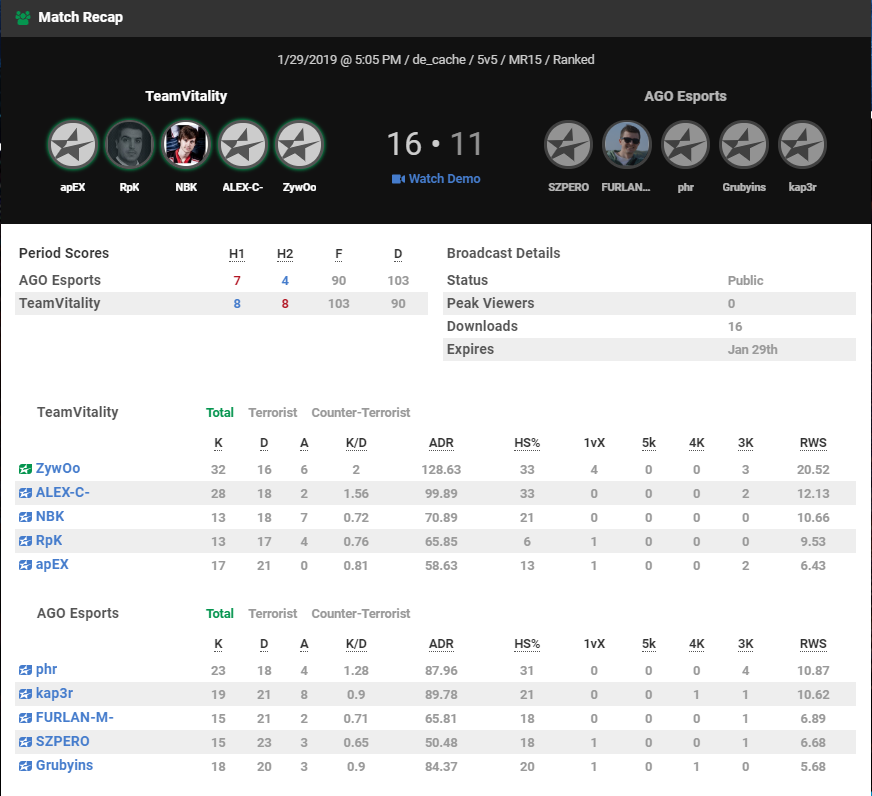Viewport: 872px width, 796px height.
Task: Click the 16 • 11 final score
Action: point(435,144)
